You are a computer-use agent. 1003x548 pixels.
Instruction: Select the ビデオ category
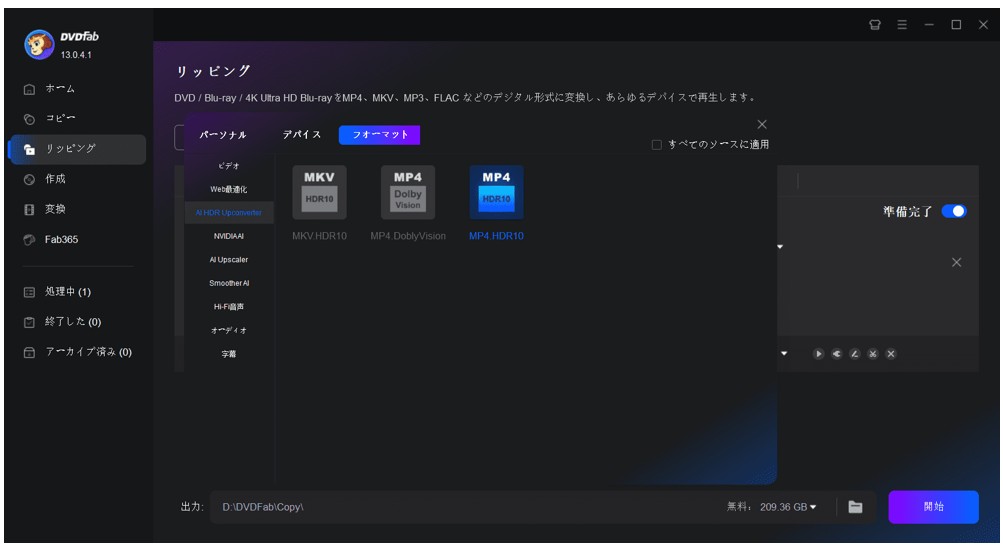[x=229, y=166]
